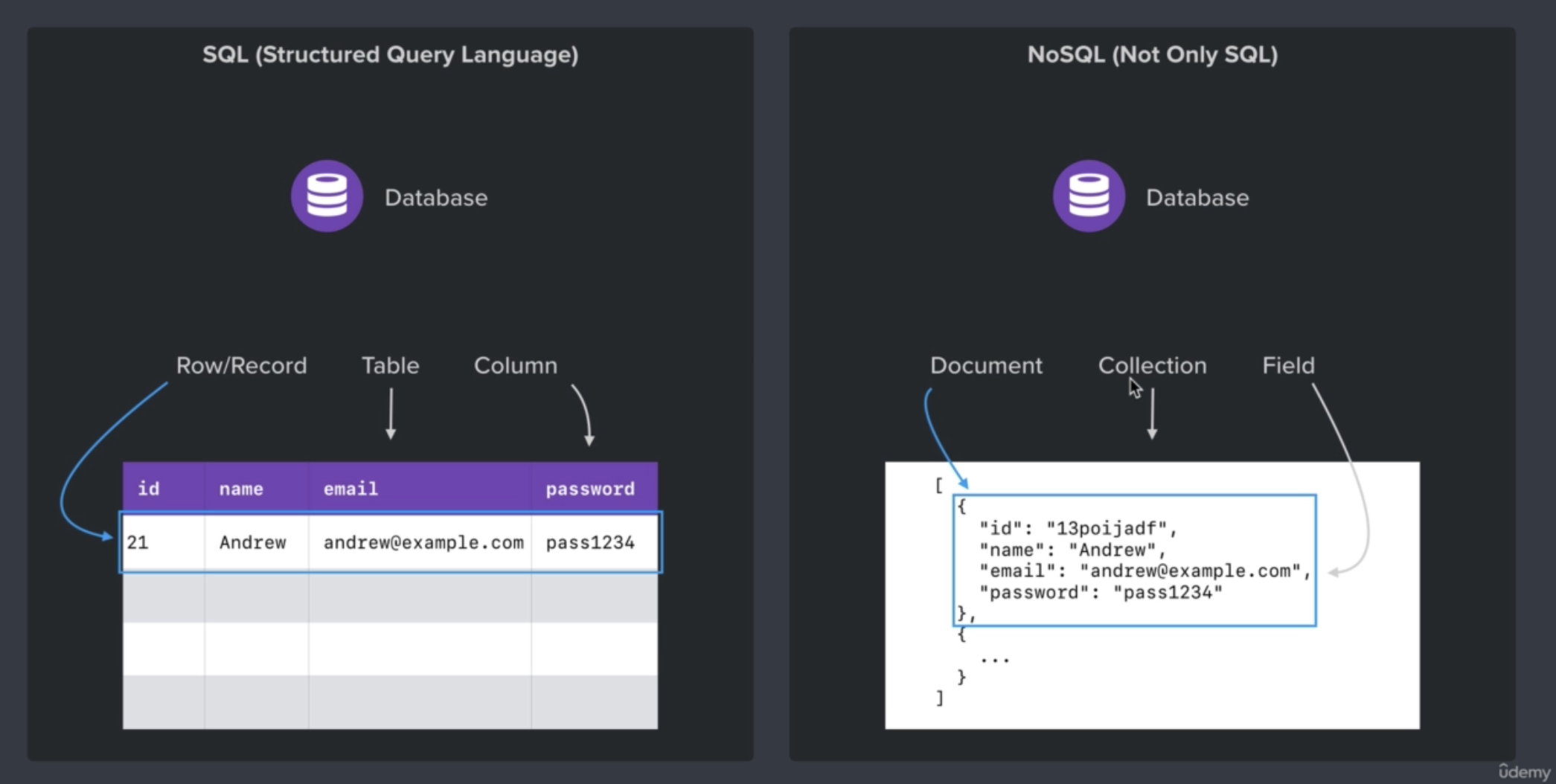Click the Udemy logo watermark

point(1523,771)
